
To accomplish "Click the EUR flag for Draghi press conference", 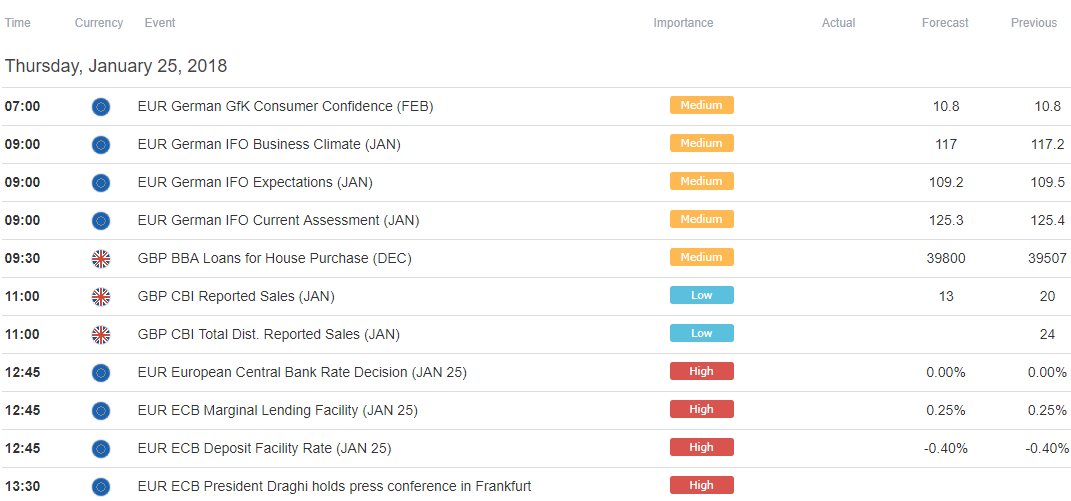I will coord(100,487).
